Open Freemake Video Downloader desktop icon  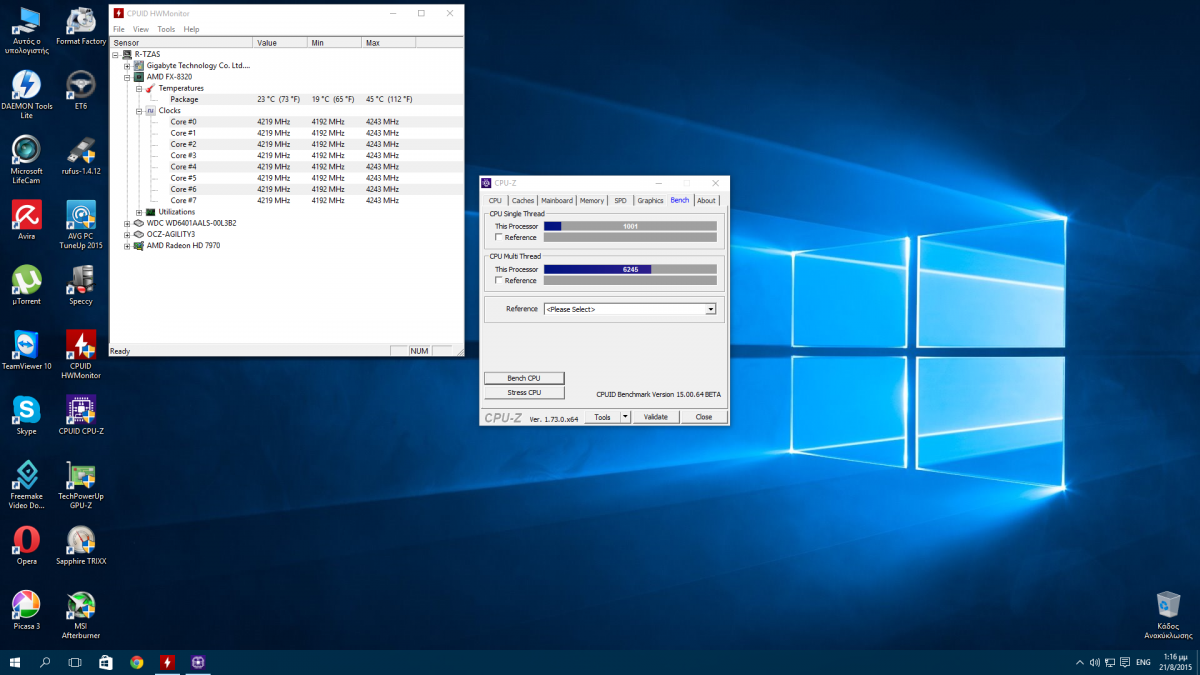[x=27, y=485]
